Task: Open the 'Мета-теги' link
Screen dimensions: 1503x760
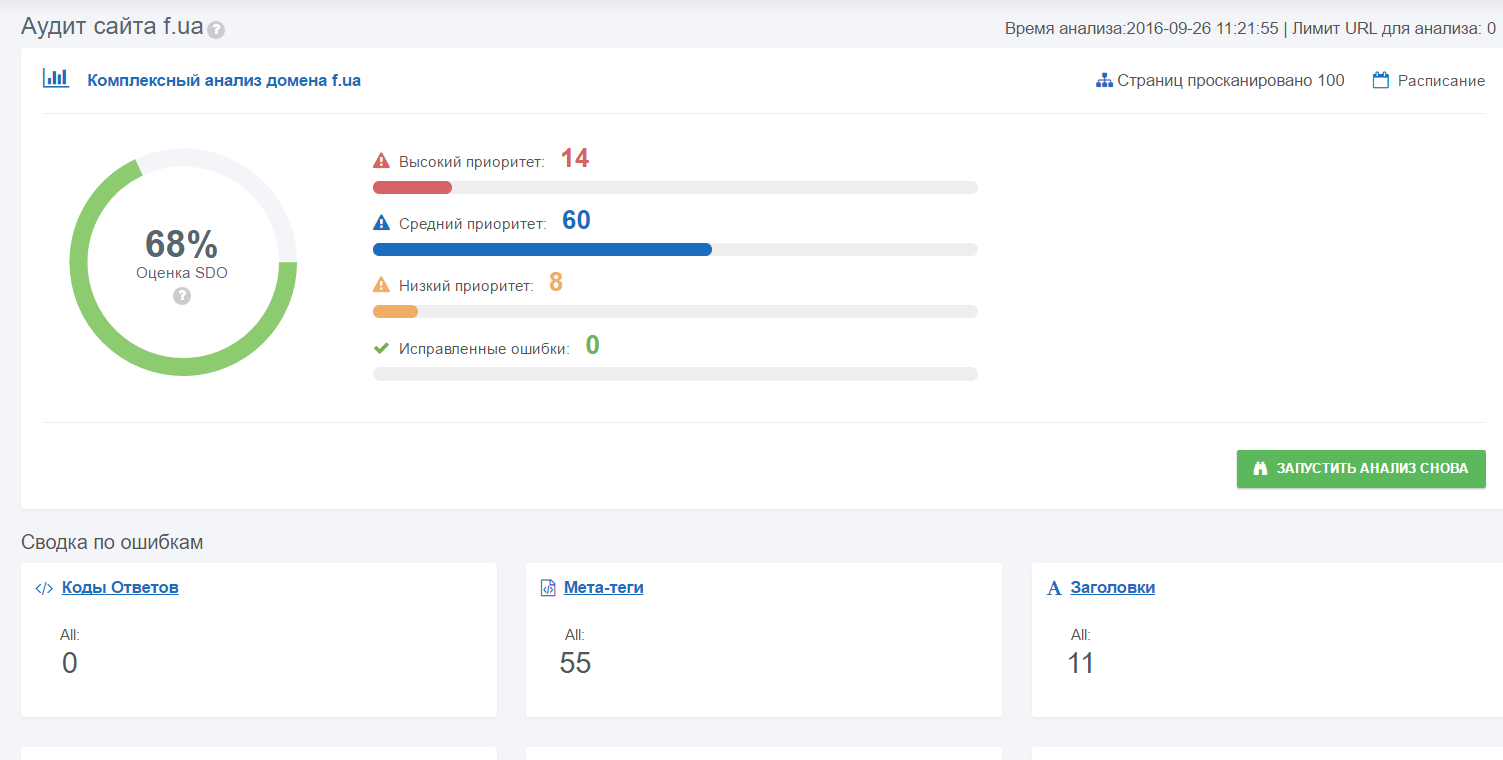Action: point(604,587)
